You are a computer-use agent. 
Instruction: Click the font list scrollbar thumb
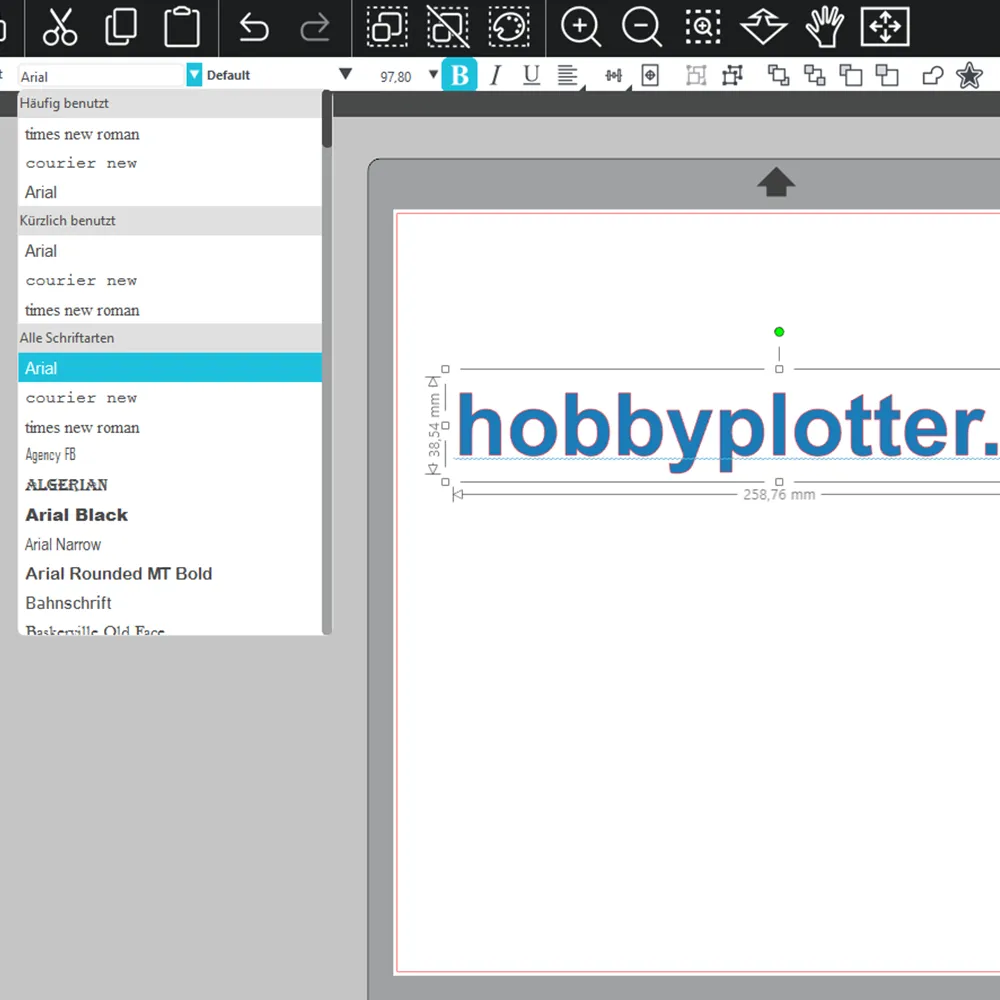pos(327,119)
